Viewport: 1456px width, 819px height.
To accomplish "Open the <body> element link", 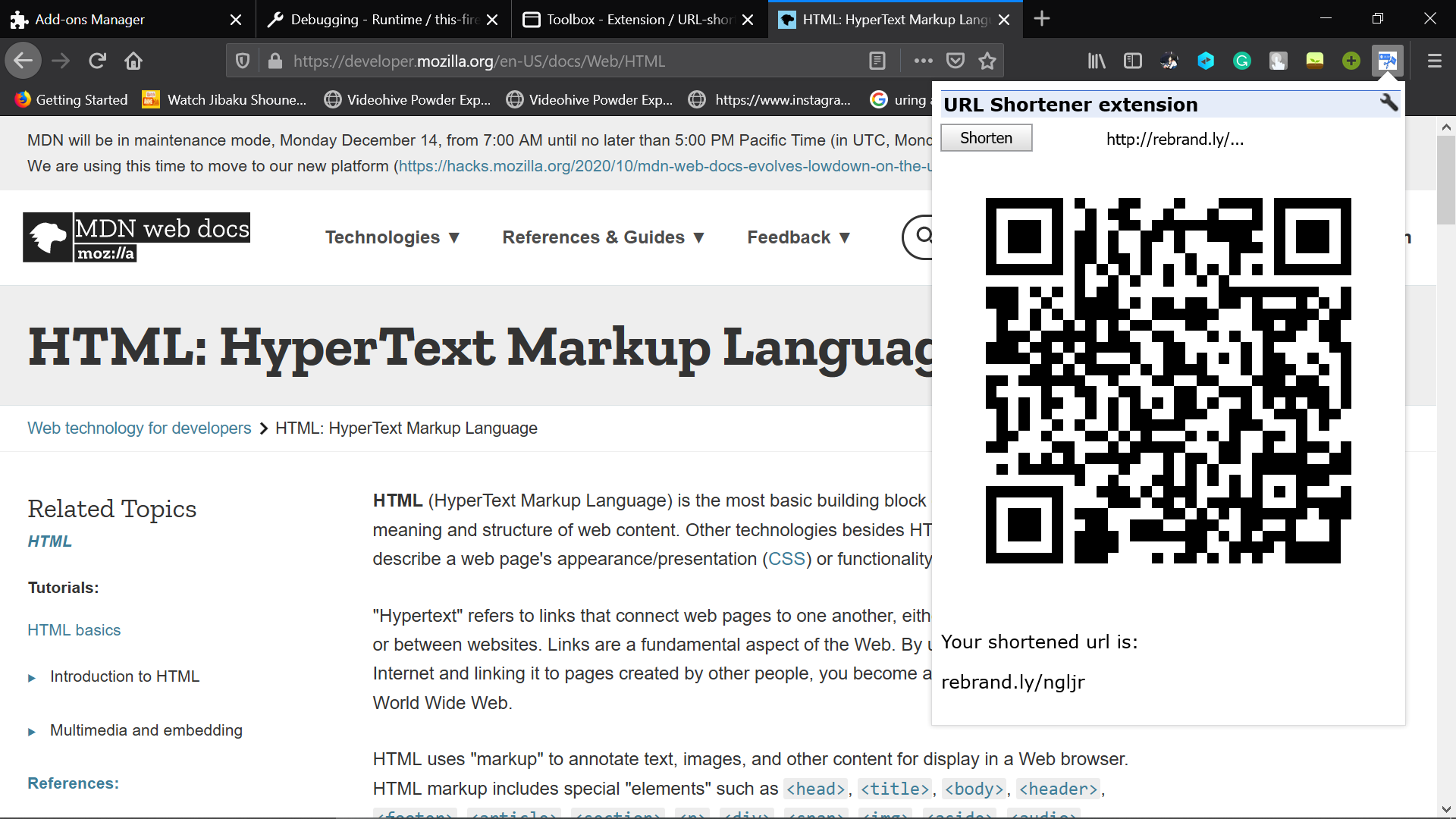I will point(974,789).
